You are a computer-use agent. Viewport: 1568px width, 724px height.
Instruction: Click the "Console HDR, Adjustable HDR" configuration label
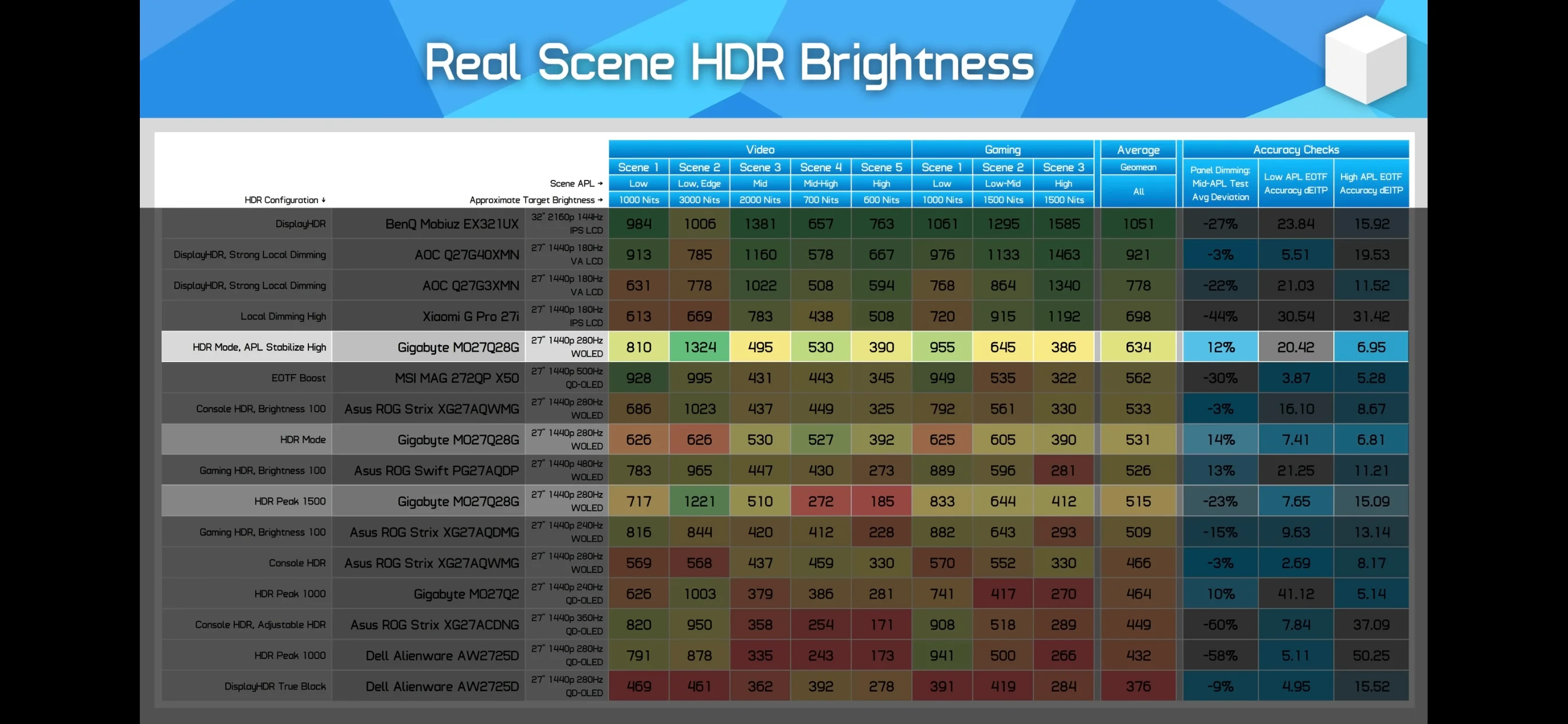pos(261,625)
